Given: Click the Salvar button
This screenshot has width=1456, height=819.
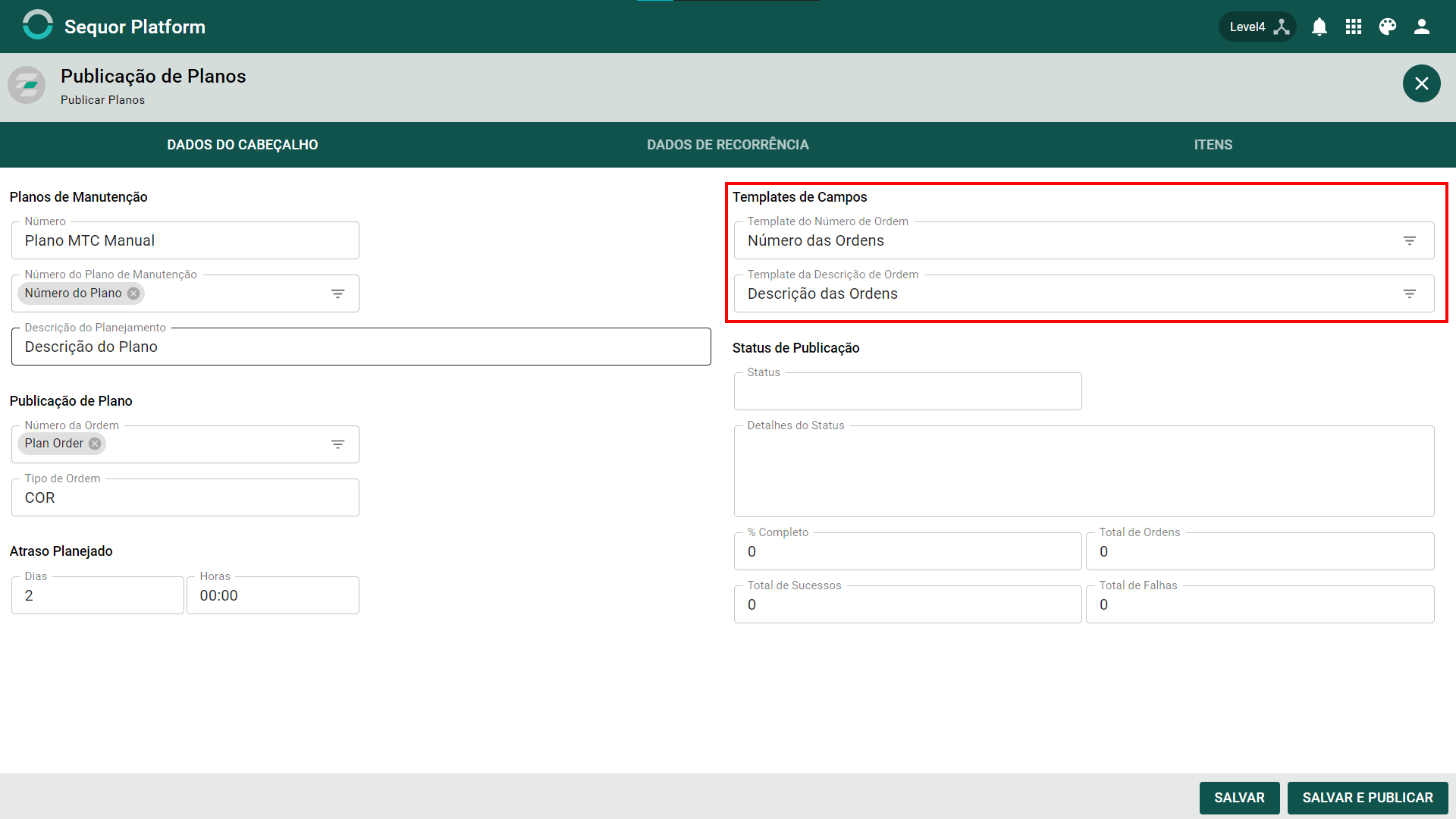Looking at the screenshot, I should (1240, 798).
